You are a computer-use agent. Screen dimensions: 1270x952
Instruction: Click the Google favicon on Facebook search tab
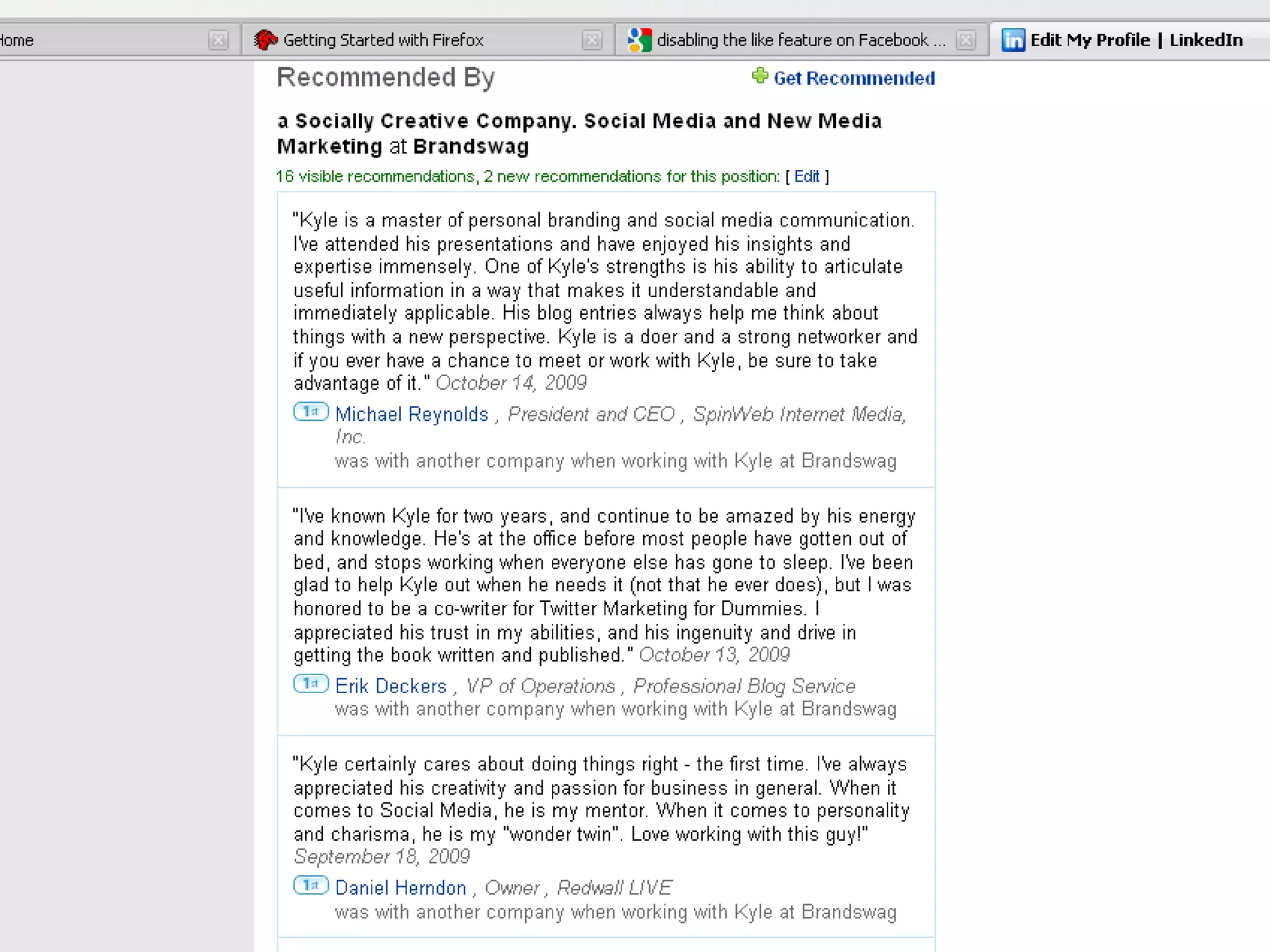pyautogui.click(x=639, y=40)
